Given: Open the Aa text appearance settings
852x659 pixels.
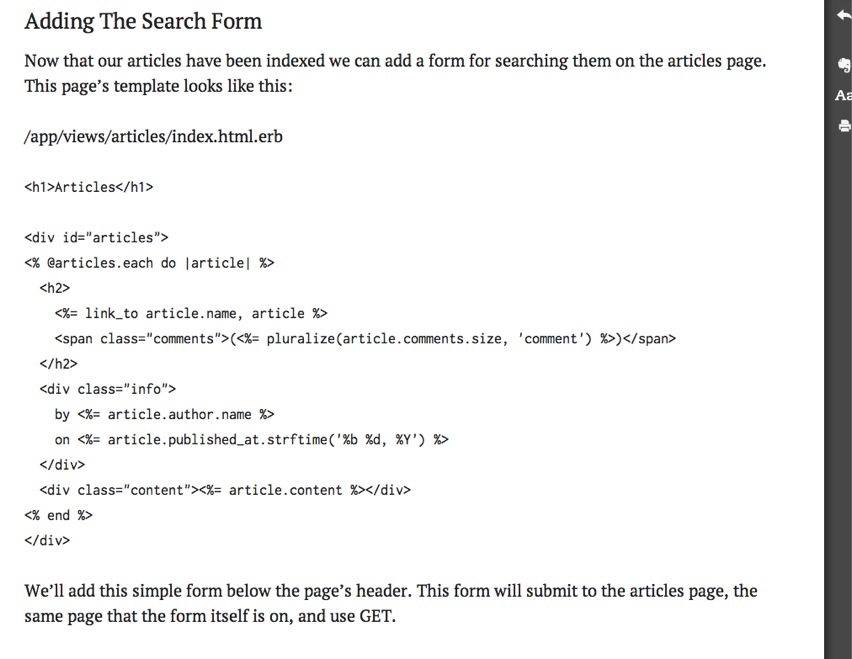Looking at the screenshot, I should [x=843, y=95].
